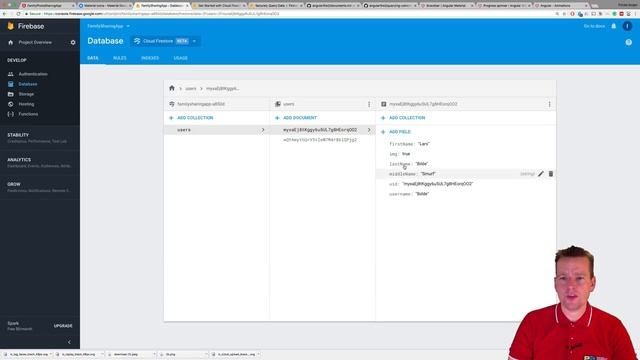The image size is (640, 360).
Task: Select the second document starting with wQ
Action: (320, 140)
